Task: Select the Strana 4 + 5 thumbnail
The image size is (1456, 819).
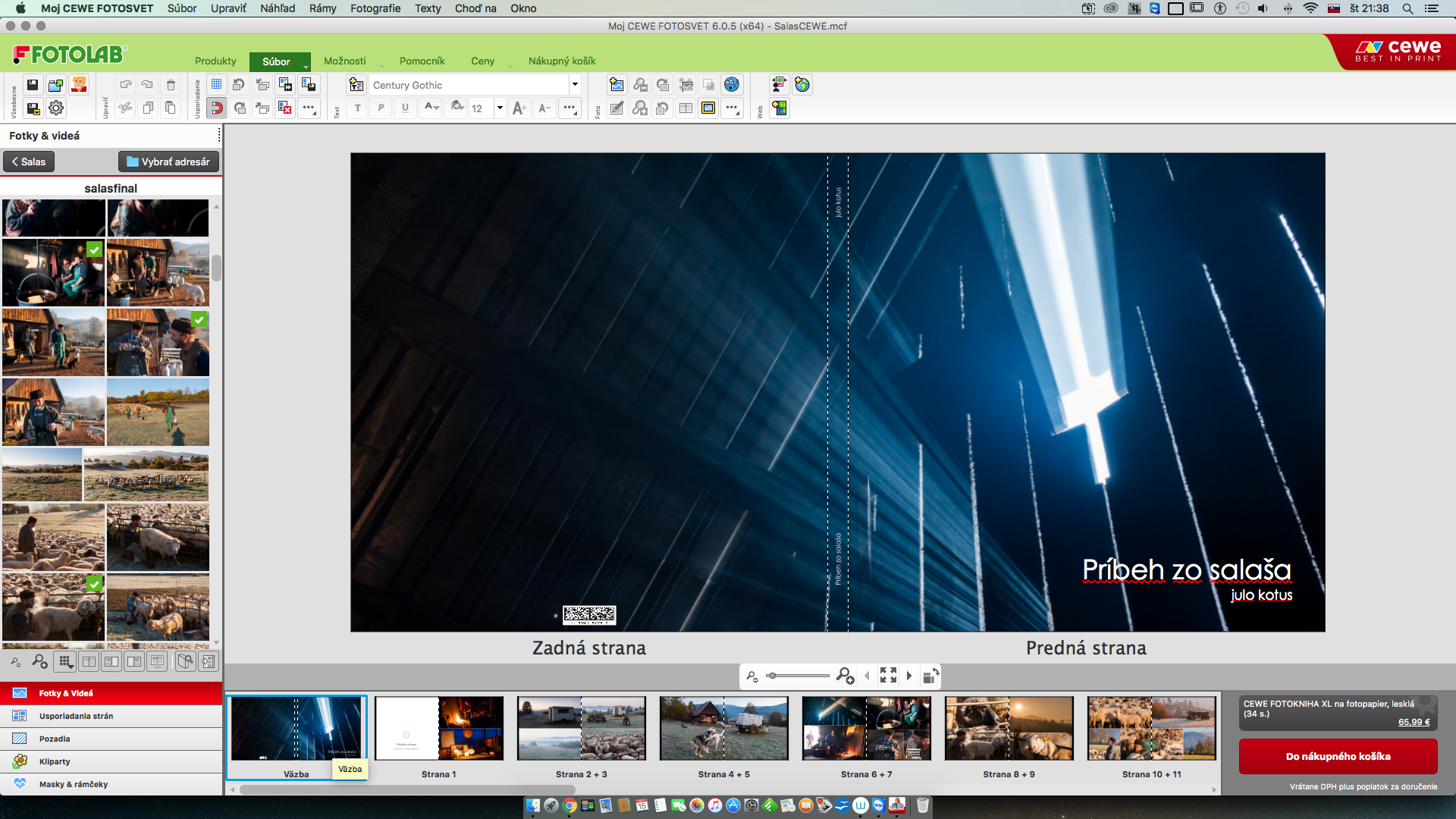Action: click(723, 729)
